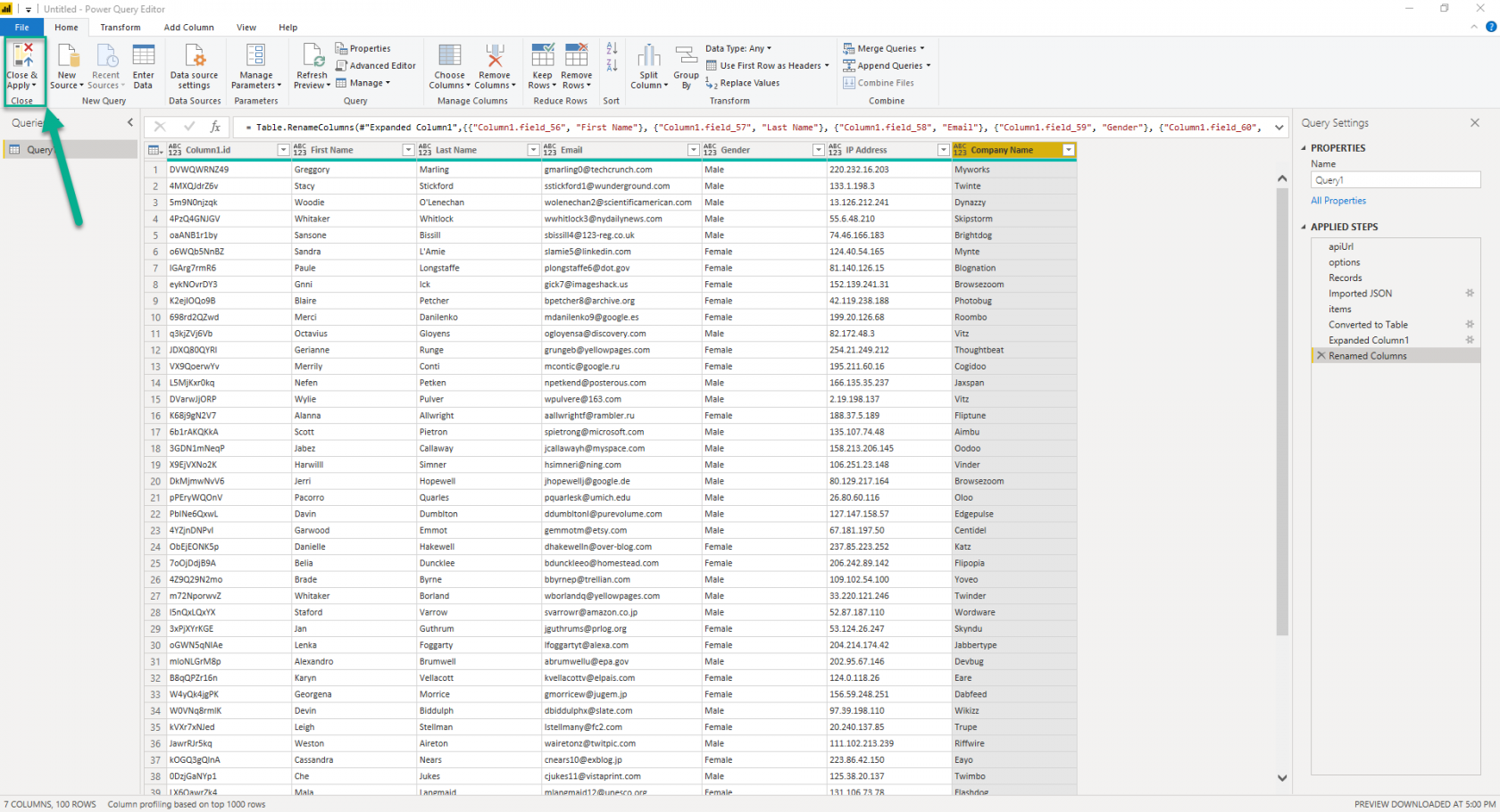Screen dimensions: 1500x812
Task: Open the Manage query dropdown
Action: point(363,83)
